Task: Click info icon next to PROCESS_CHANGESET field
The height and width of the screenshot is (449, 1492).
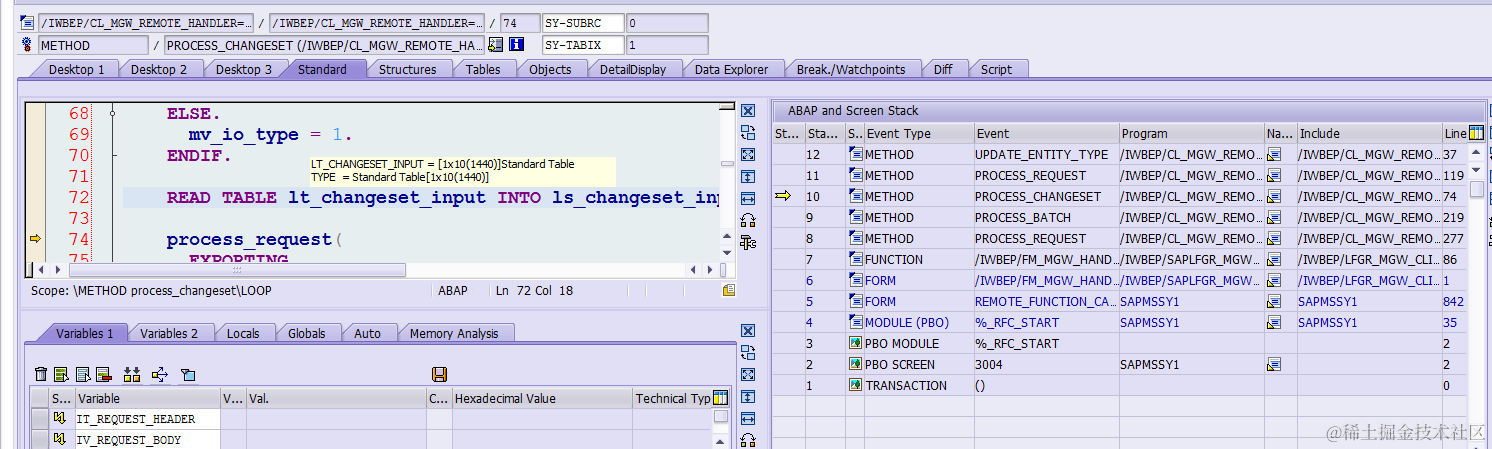Action: 516,44
